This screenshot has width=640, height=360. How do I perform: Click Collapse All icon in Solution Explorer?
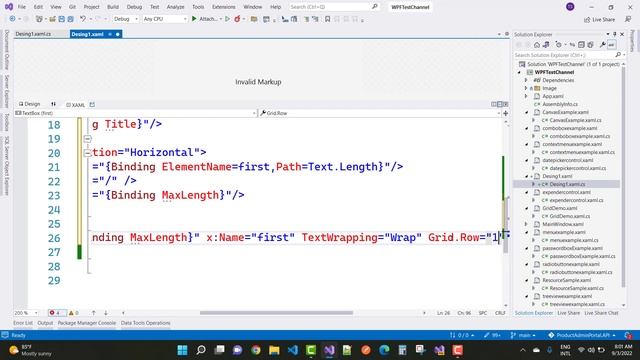pyautogui.click(x=581, y=45)
